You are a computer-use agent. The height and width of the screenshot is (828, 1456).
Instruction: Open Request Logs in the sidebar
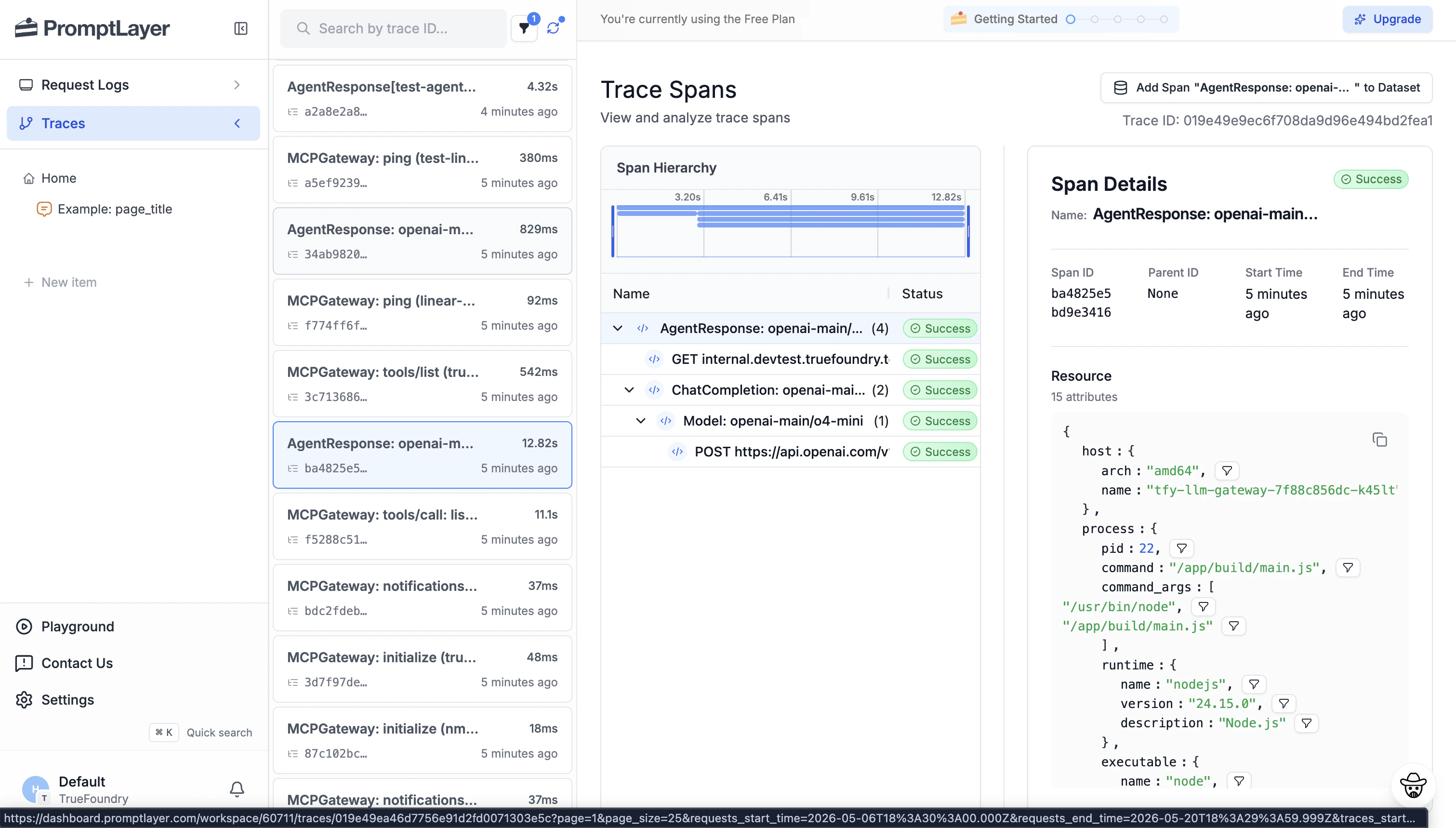click(x=133, y=85)
